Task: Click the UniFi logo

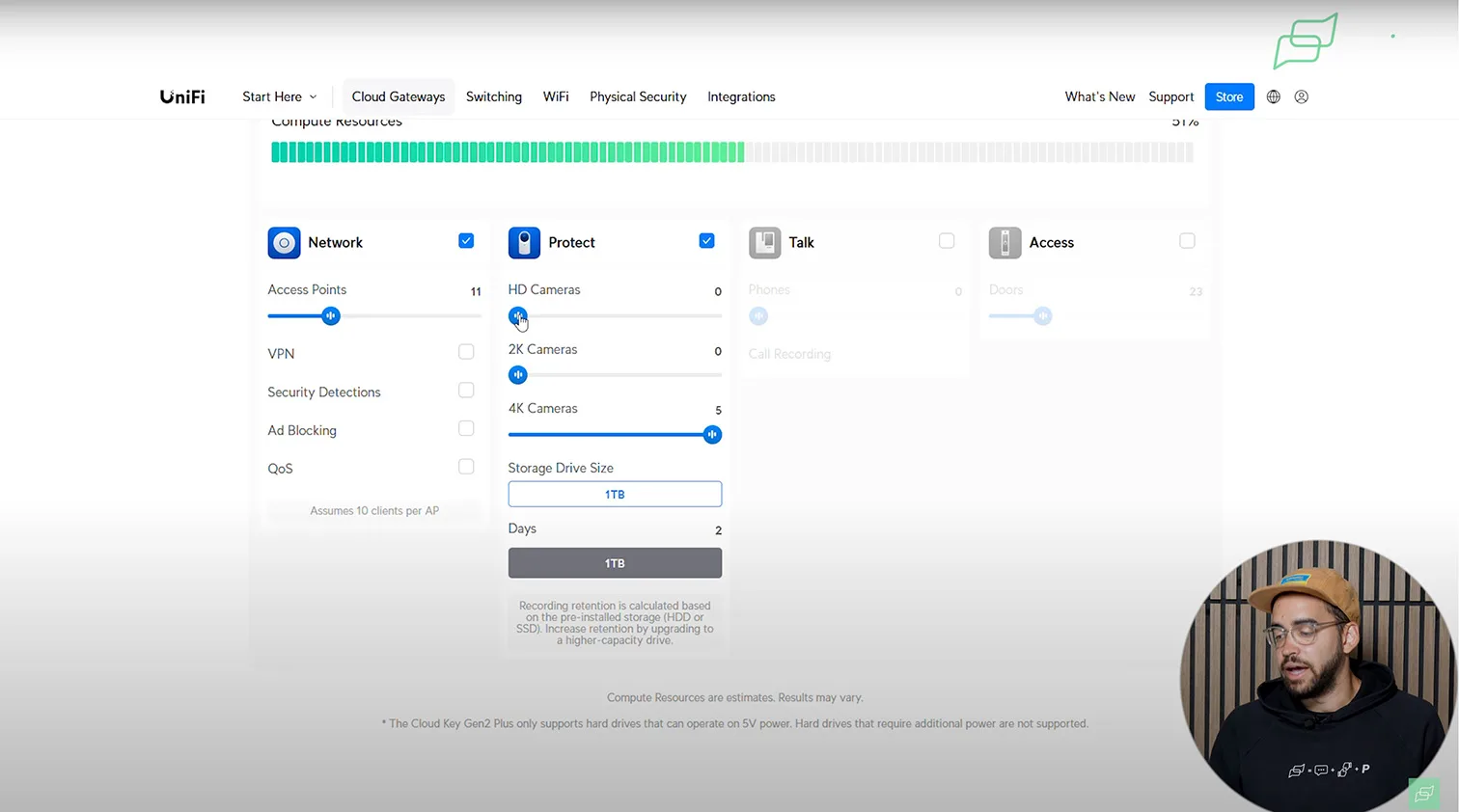Action: (182, 96)
